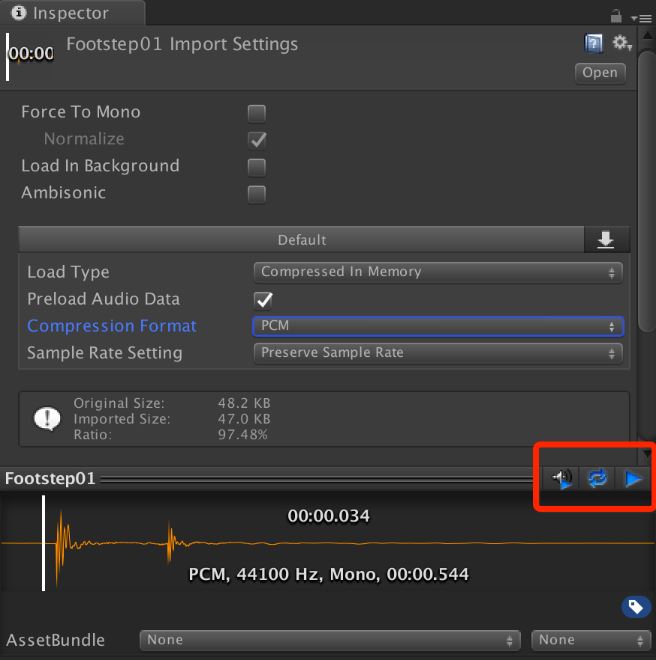Open the help reference book icon
The height and width of the screenshot is (660, 656).
click(594, 43)
